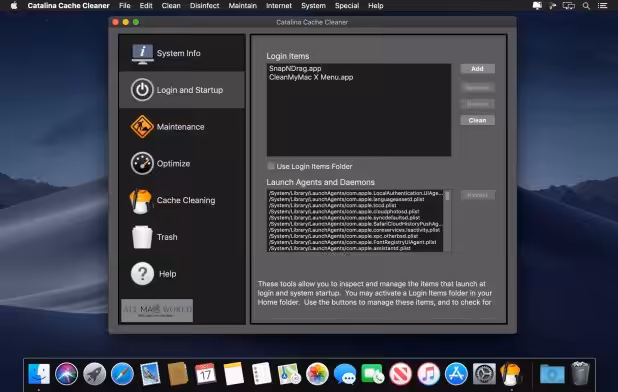
Task: Open News from the Dock
Action: 400,373
